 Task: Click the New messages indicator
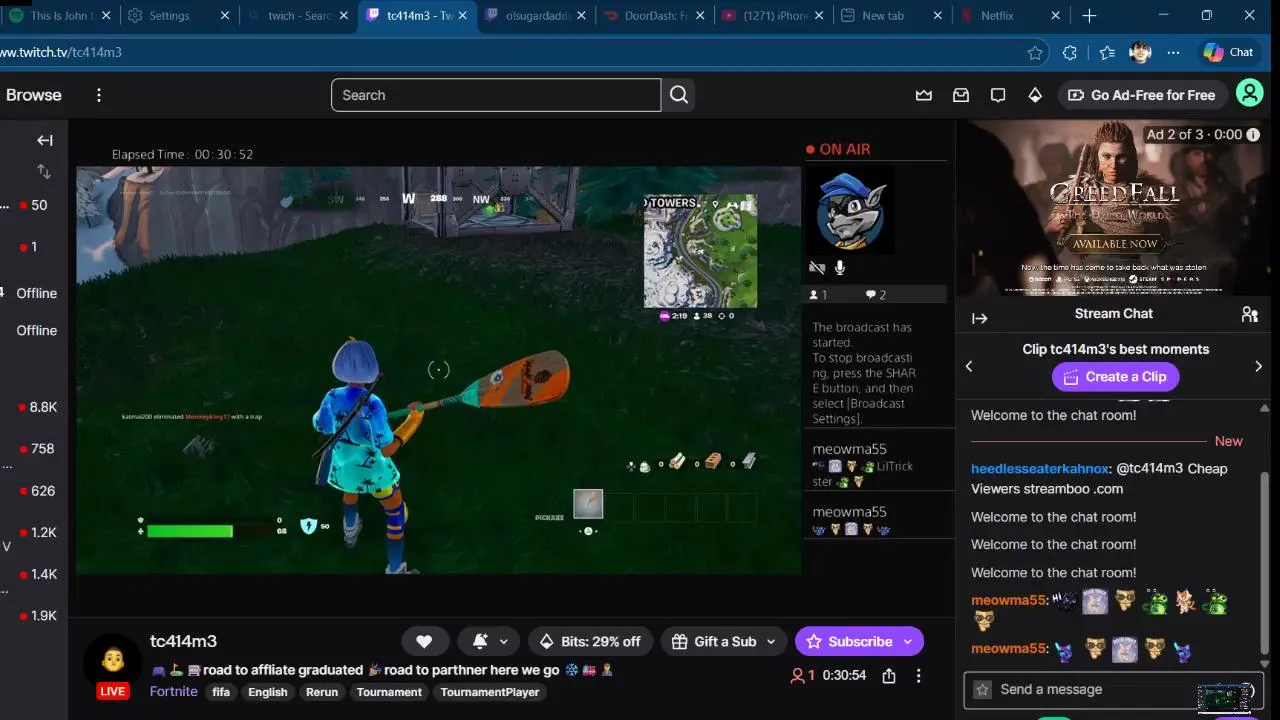pos(1228,441)
